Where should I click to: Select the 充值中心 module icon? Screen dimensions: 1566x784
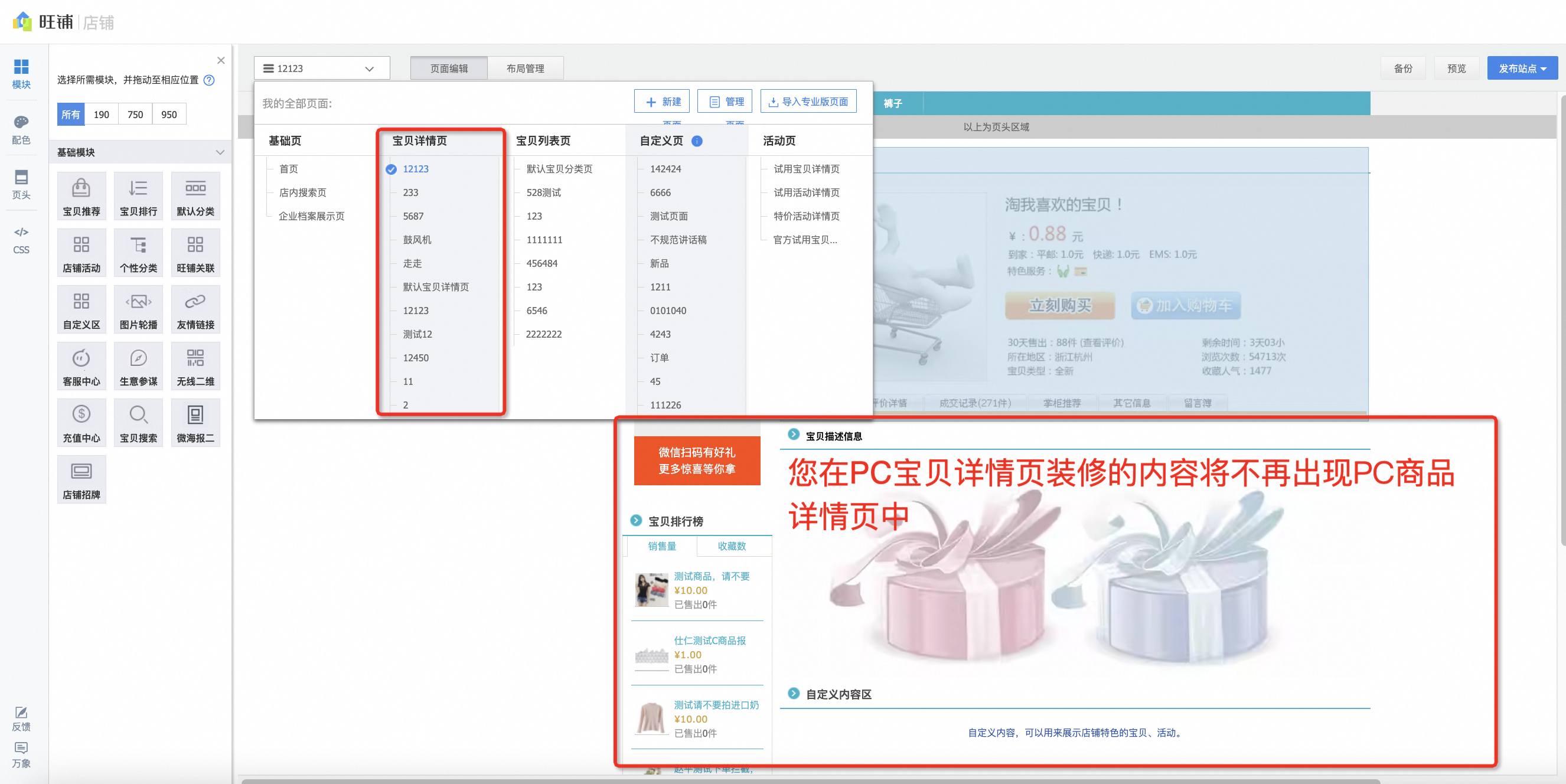coord(81,422)
